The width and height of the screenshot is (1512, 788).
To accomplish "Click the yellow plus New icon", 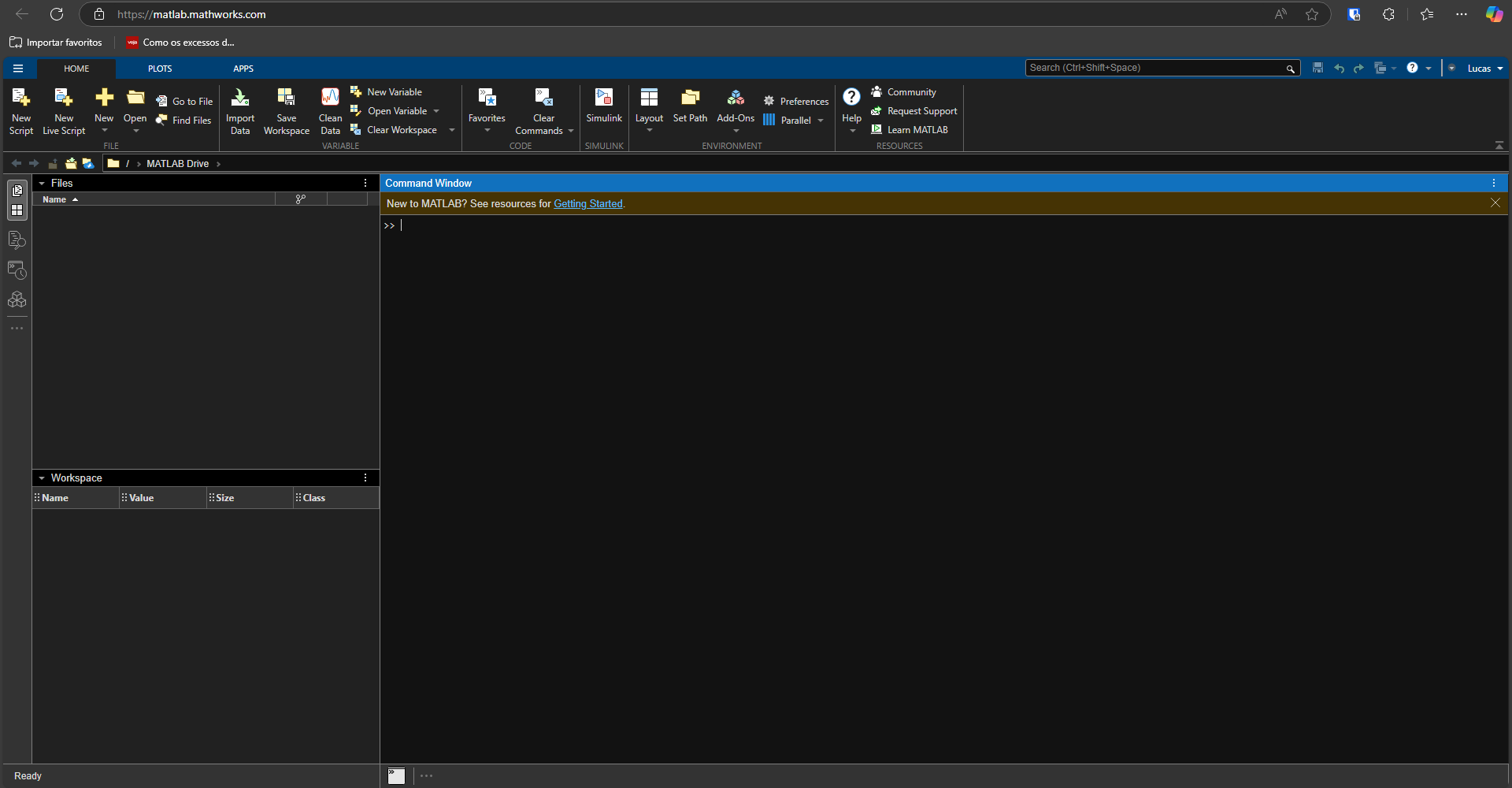I will 104,98.
